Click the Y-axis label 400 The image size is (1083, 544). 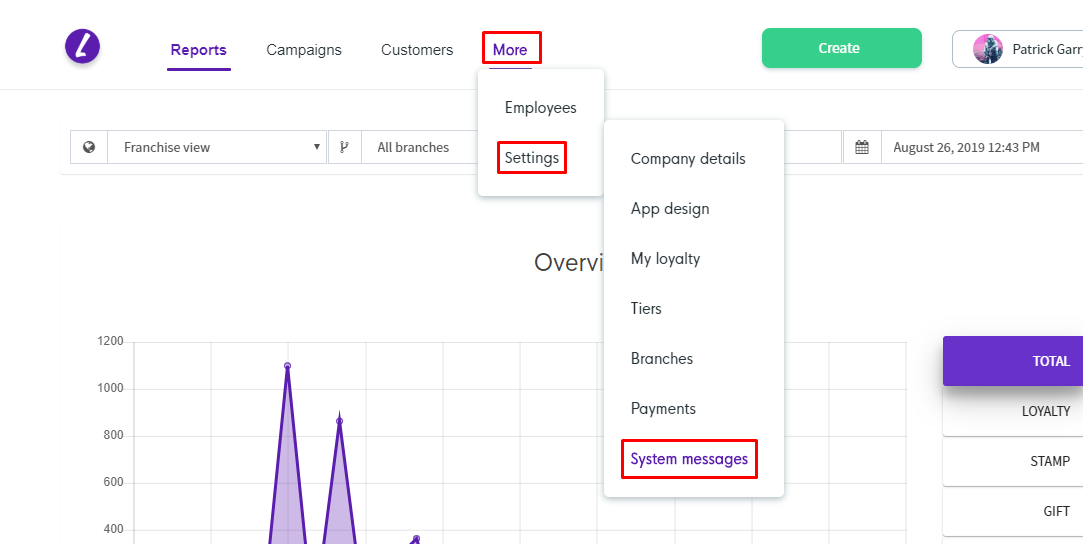(x=113, y=530)
